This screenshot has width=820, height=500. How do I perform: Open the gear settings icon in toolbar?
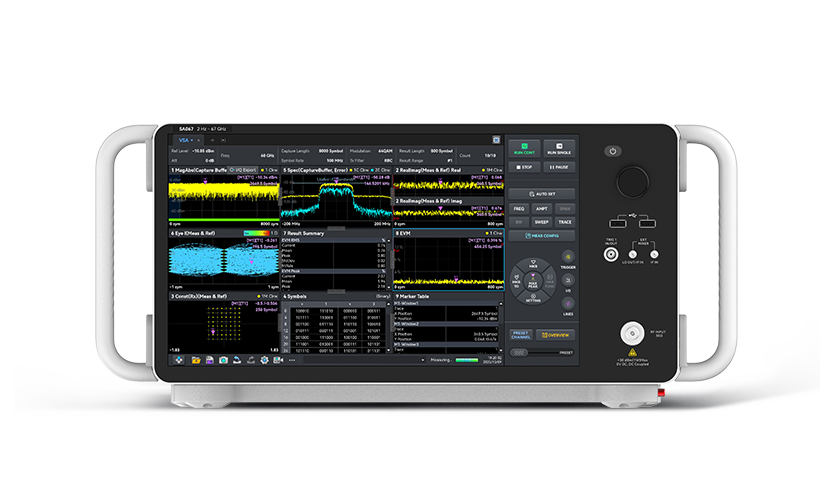pyautogui.click(x=265, y=359)
